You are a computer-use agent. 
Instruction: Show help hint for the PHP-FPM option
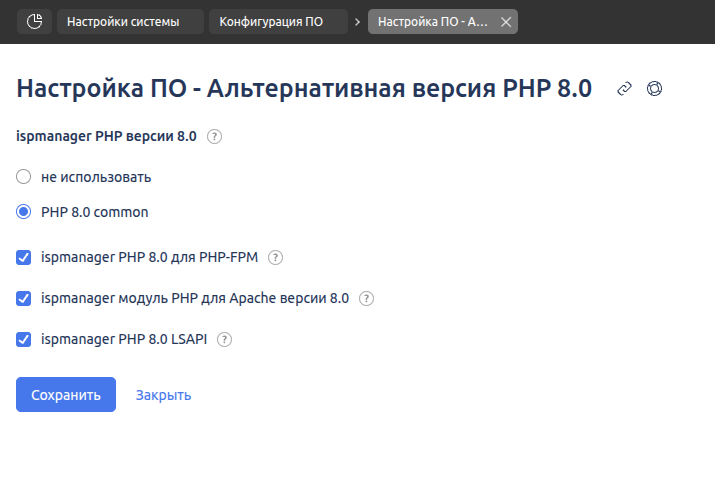click(276, 257)
